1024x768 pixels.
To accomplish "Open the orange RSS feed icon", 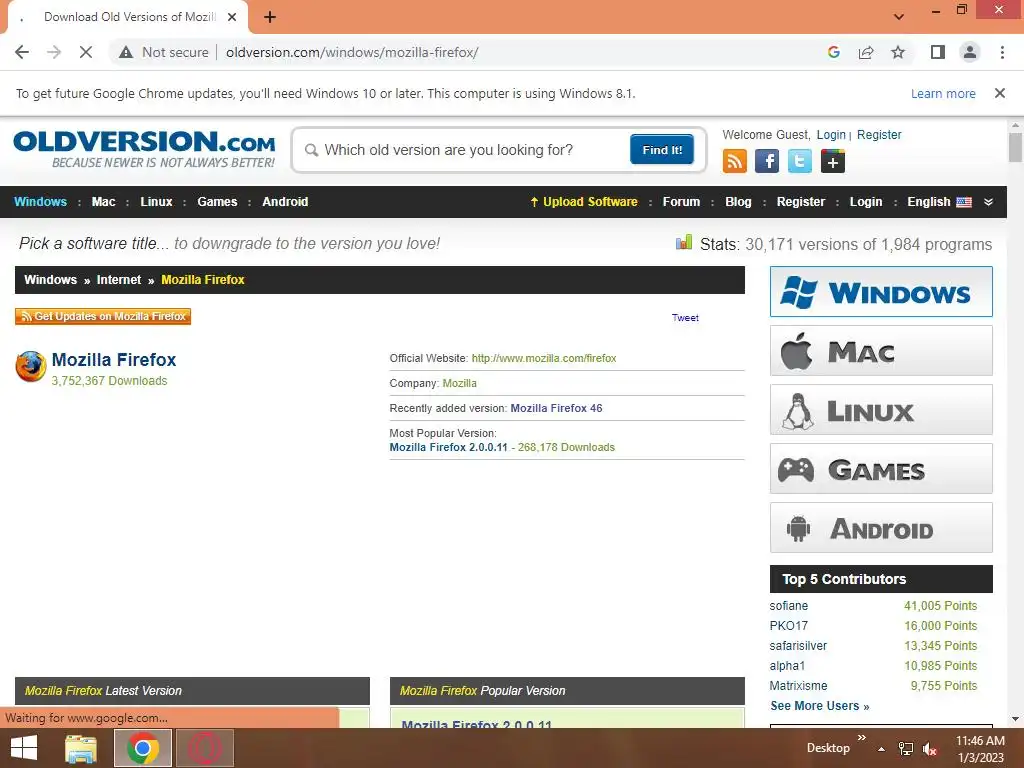I will click(x=735, y=161).
